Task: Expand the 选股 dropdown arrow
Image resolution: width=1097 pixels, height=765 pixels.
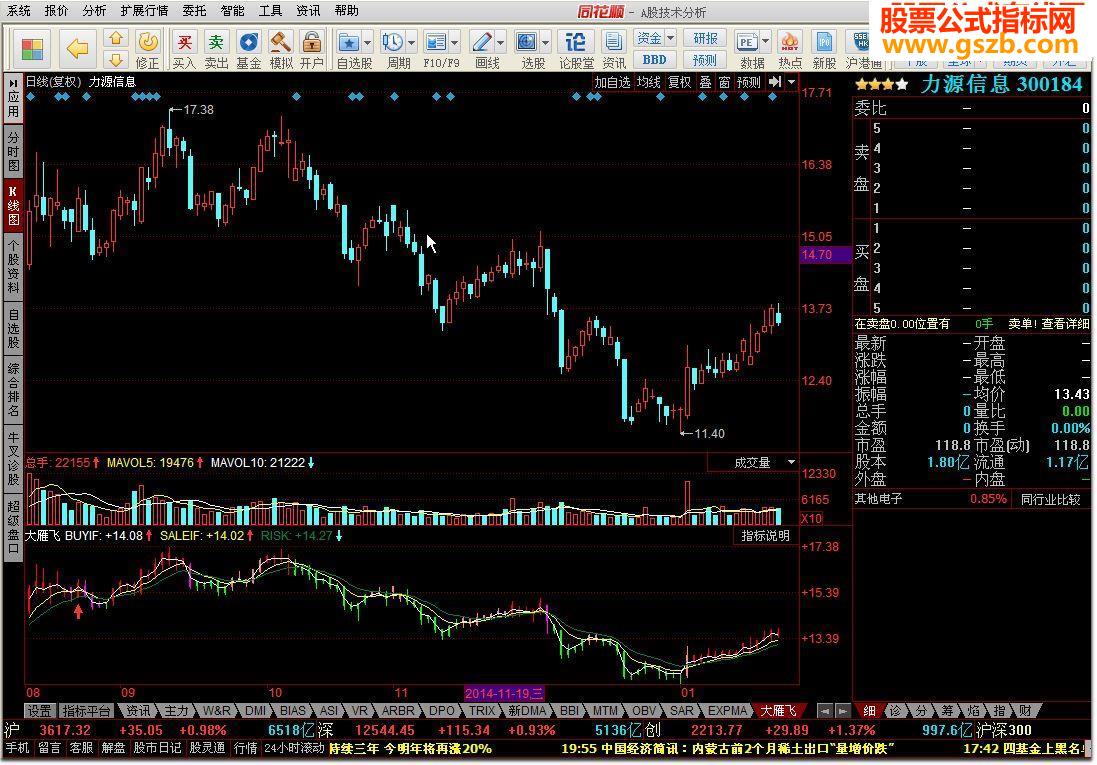Action: [x=545, y=42]
